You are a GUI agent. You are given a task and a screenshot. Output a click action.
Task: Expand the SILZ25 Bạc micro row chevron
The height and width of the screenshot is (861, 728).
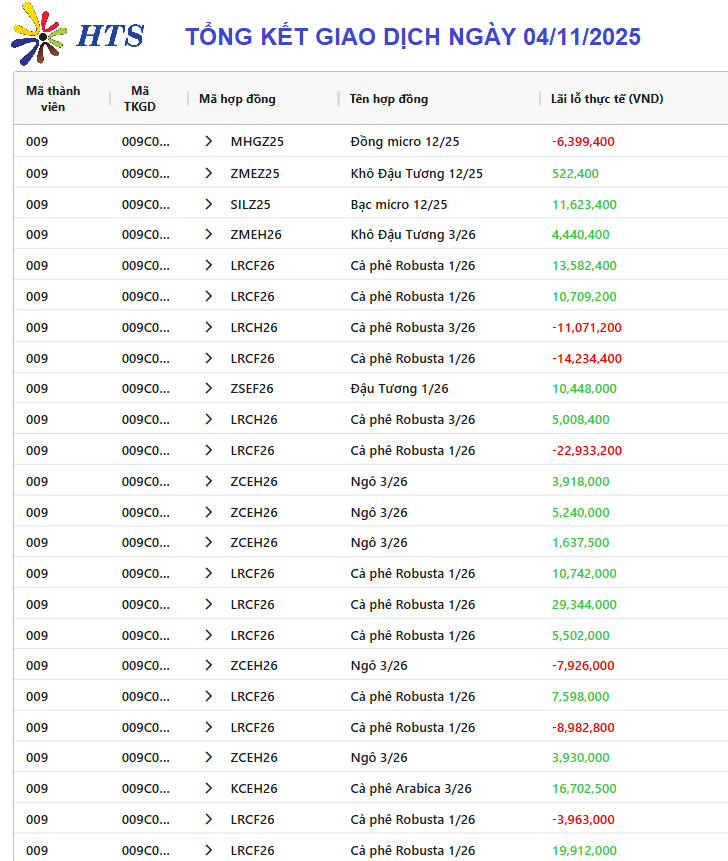[208, 204]
